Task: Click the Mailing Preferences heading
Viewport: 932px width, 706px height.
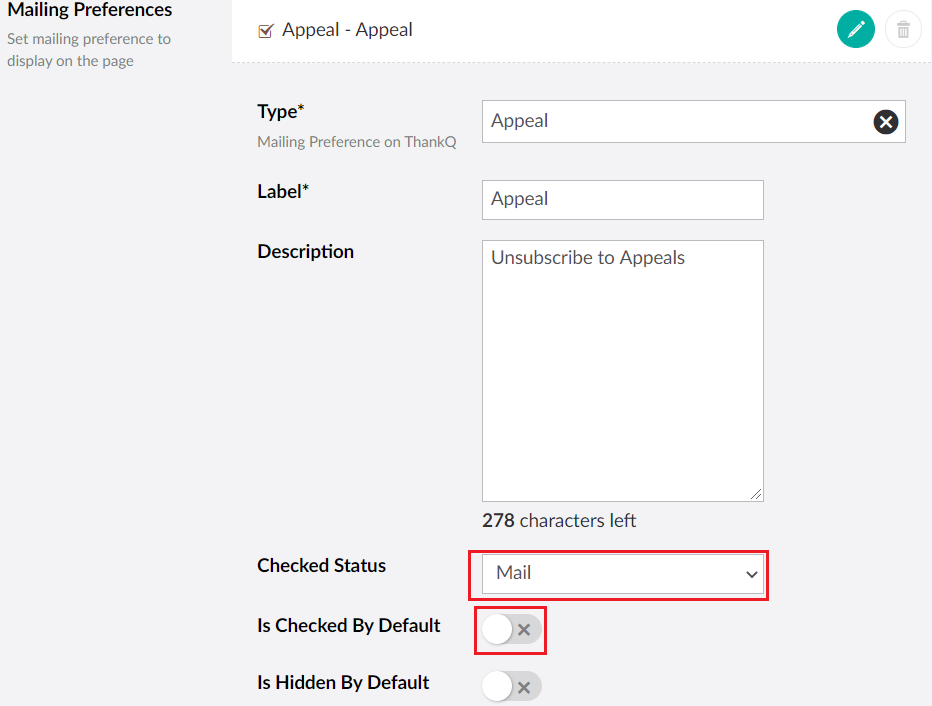Action: click(x=89, y=10)
